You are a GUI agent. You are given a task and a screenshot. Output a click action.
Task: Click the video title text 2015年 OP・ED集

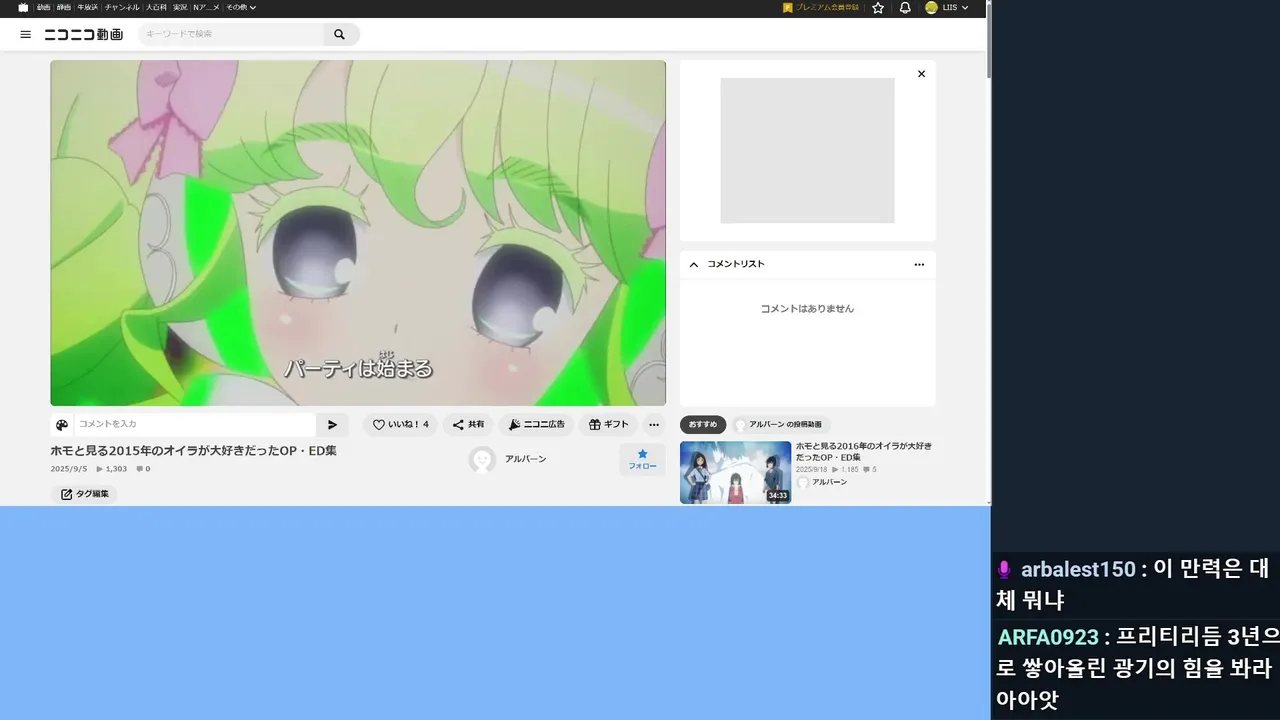point(194,451)
